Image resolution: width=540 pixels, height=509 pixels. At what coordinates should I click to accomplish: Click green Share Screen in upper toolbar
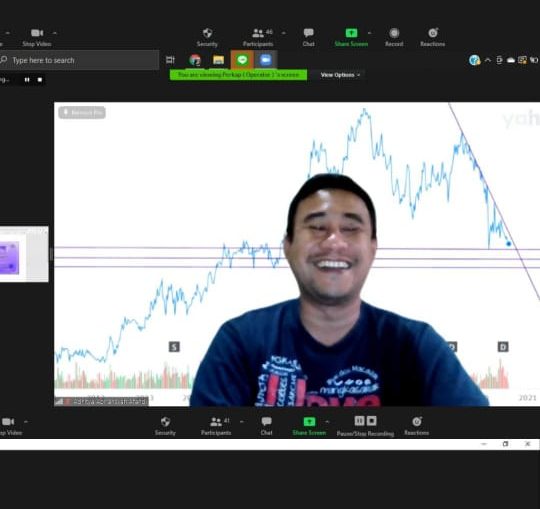click(x=351, y=38)
